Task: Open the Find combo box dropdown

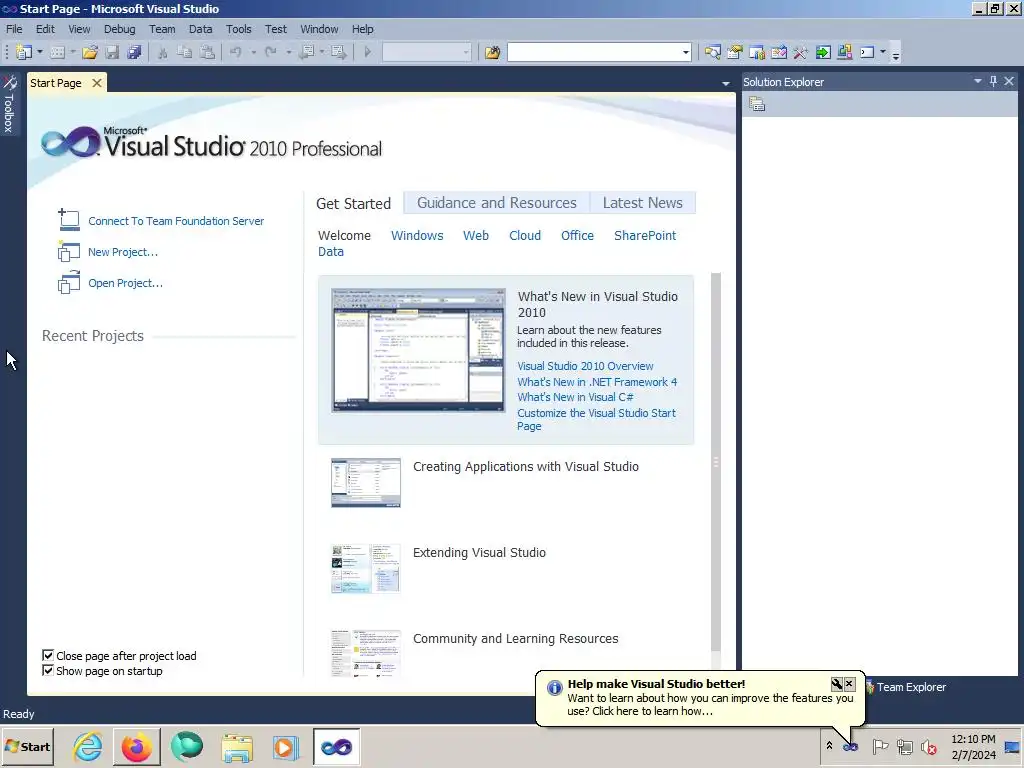Action: [685, 52]
